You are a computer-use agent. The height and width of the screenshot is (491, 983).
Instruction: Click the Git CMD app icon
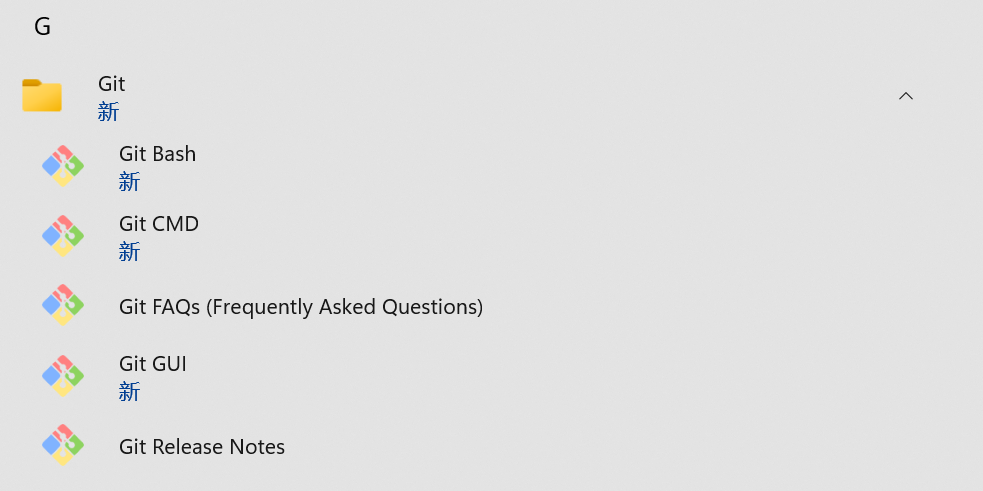point(62,236)
